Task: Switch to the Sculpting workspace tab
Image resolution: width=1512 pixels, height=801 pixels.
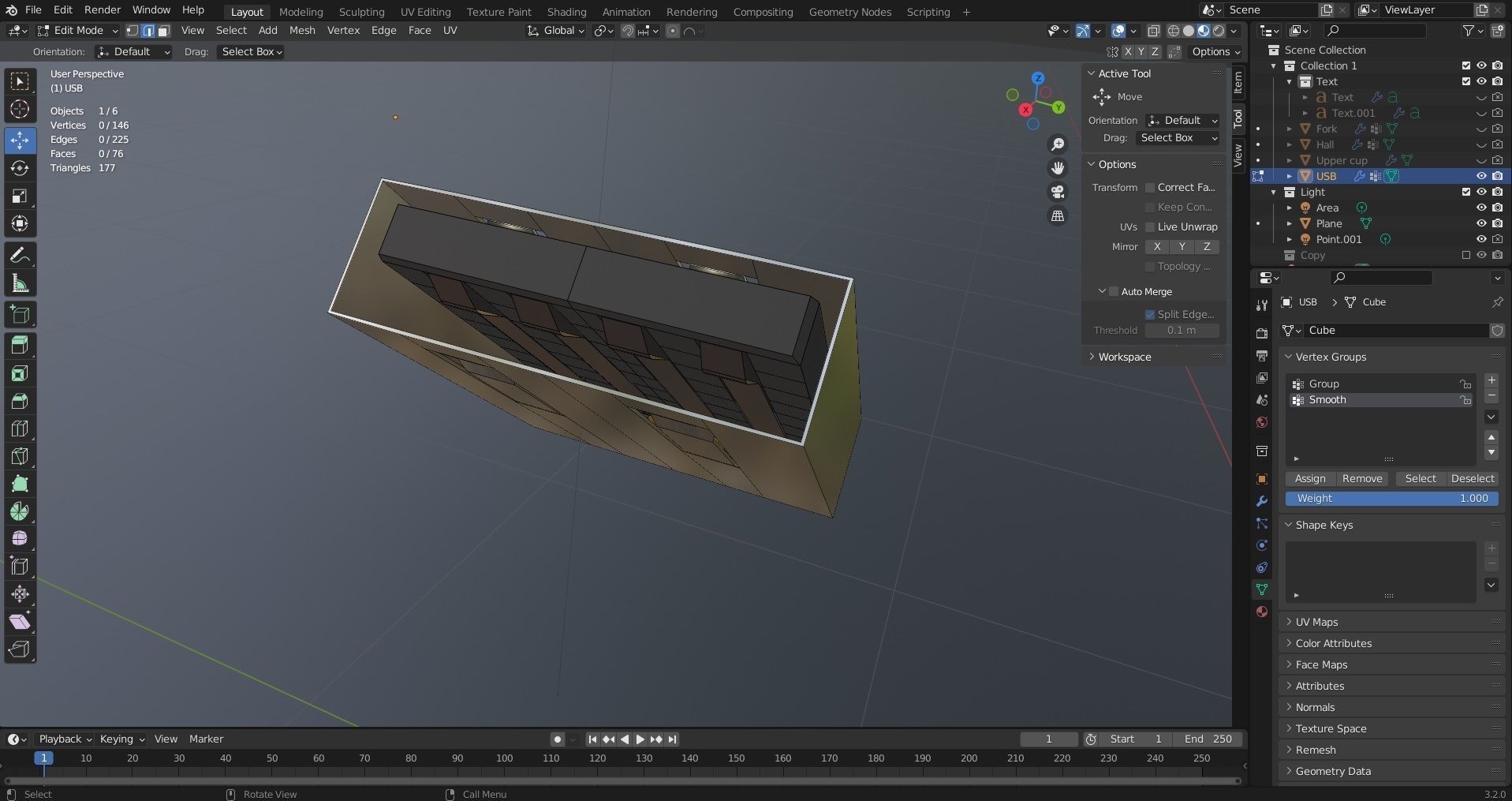Action: 361,12
